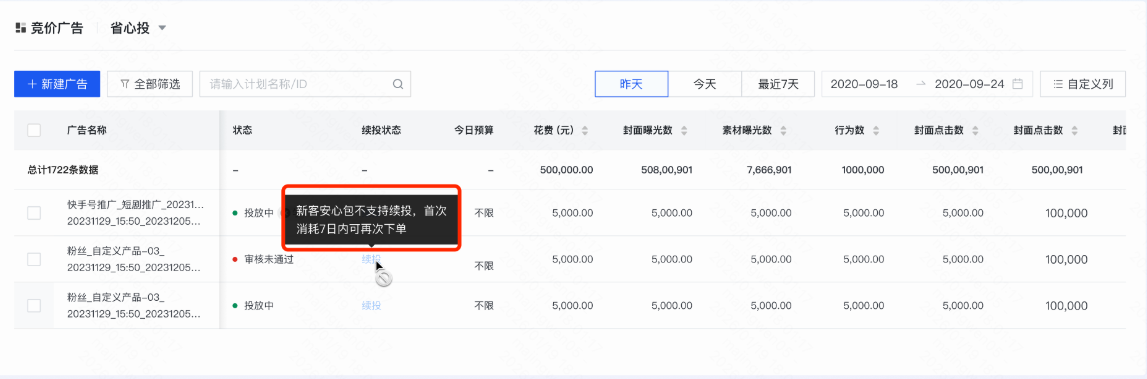
Task: Click the 今日预算 column header
Action: (x=473, y=130)
